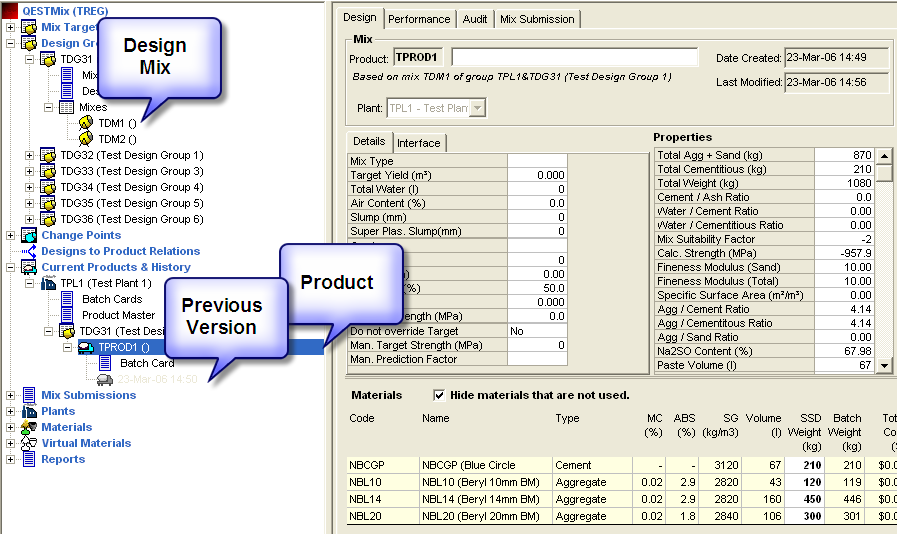Click the TDM2 design mix icon
897x534 pixels.
point(85,139)
